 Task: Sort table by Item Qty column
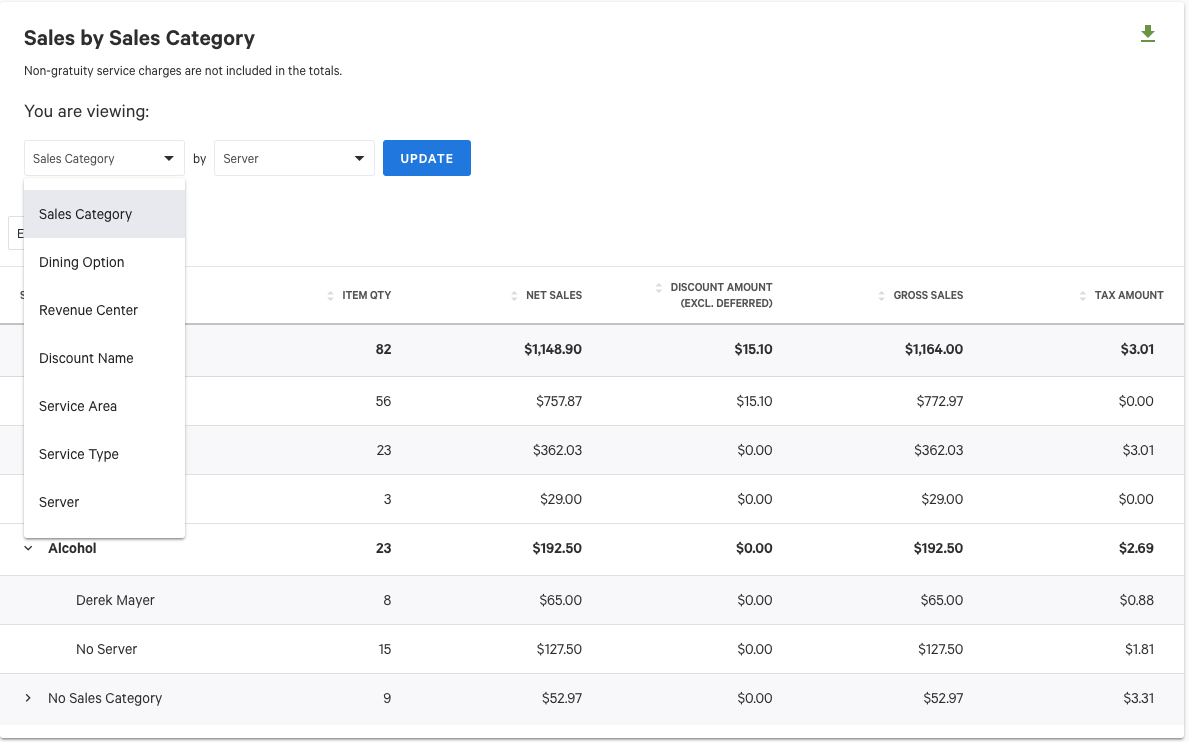click(x=330, y=295)
